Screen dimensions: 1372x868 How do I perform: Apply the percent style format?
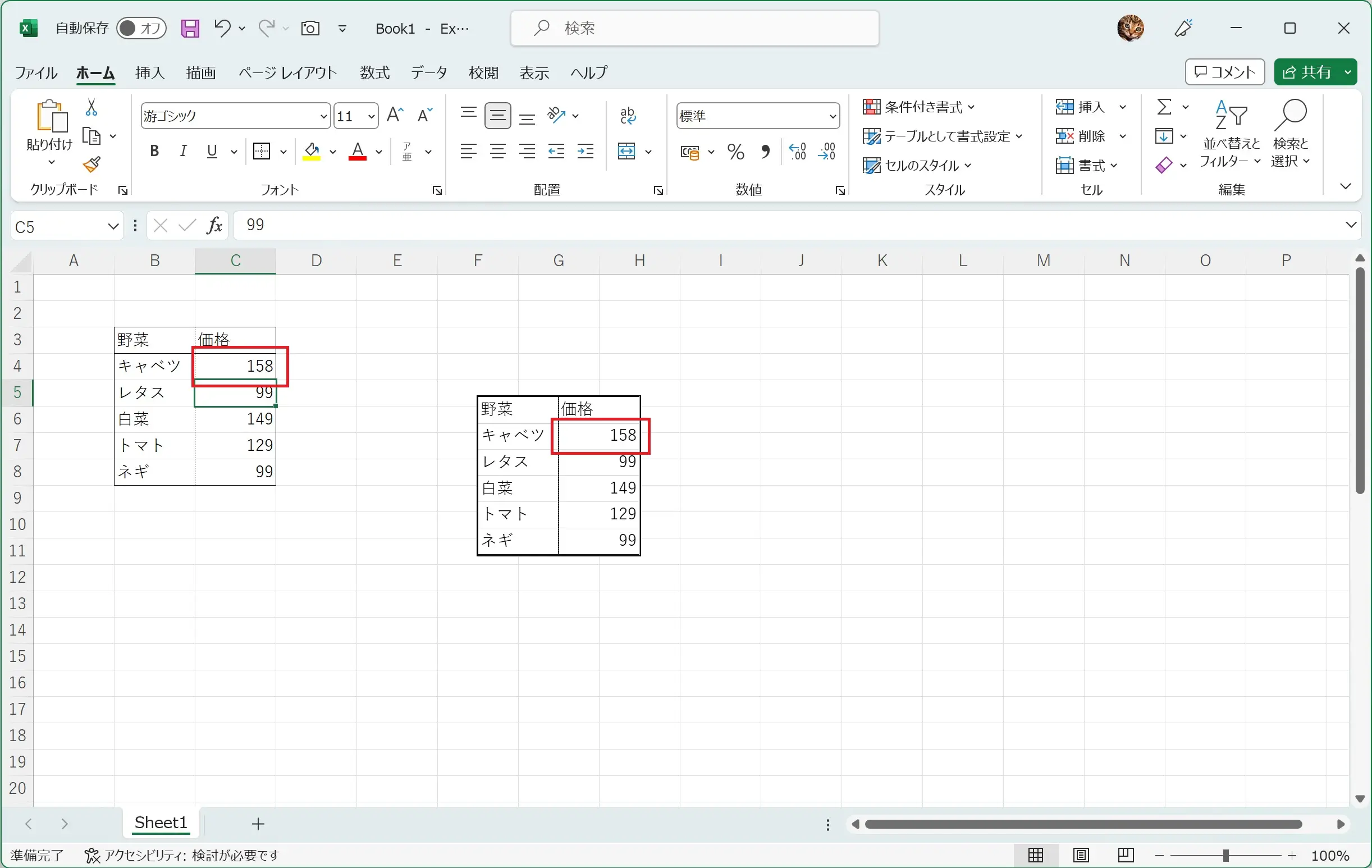[735, 152]
